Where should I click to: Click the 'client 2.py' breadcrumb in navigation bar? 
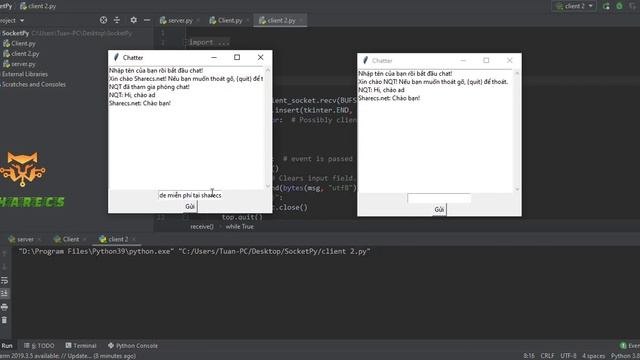38,6
